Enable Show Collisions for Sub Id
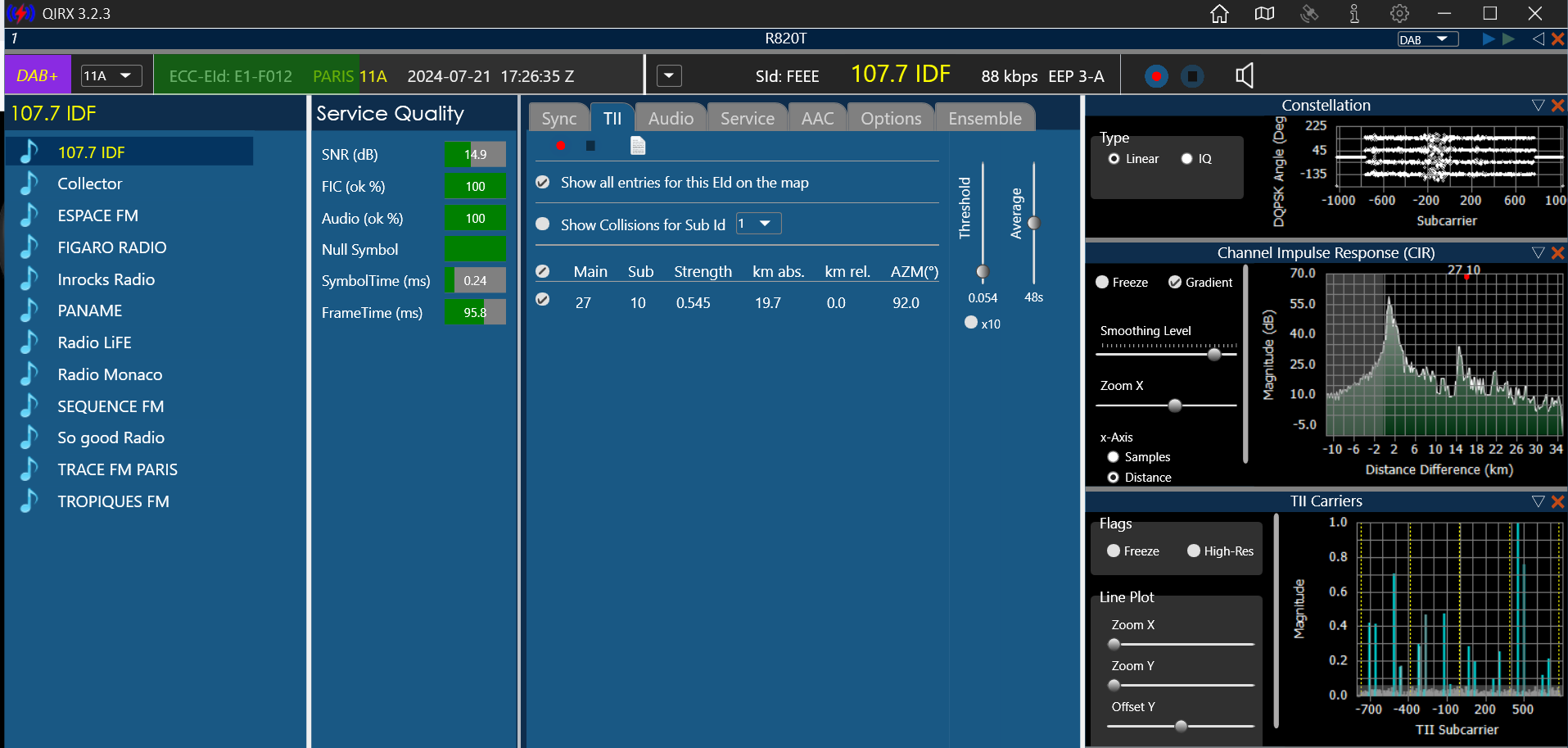The height and width of the screenshot is (748, 1568). [542, 224]
